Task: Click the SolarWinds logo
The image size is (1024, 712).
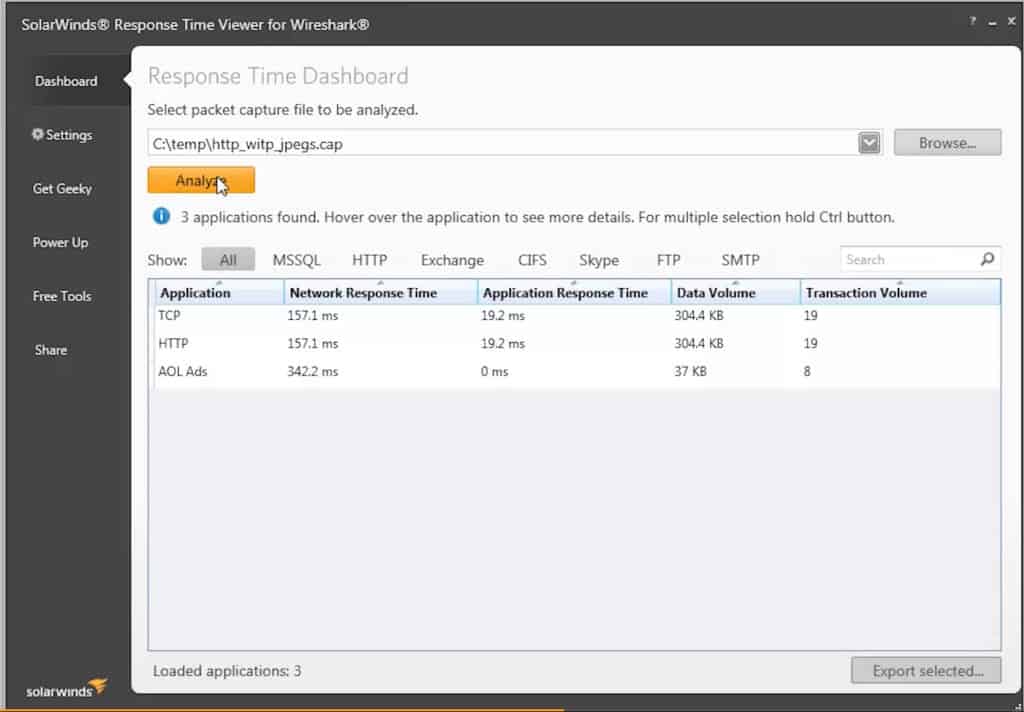Action: click(67, 688)
